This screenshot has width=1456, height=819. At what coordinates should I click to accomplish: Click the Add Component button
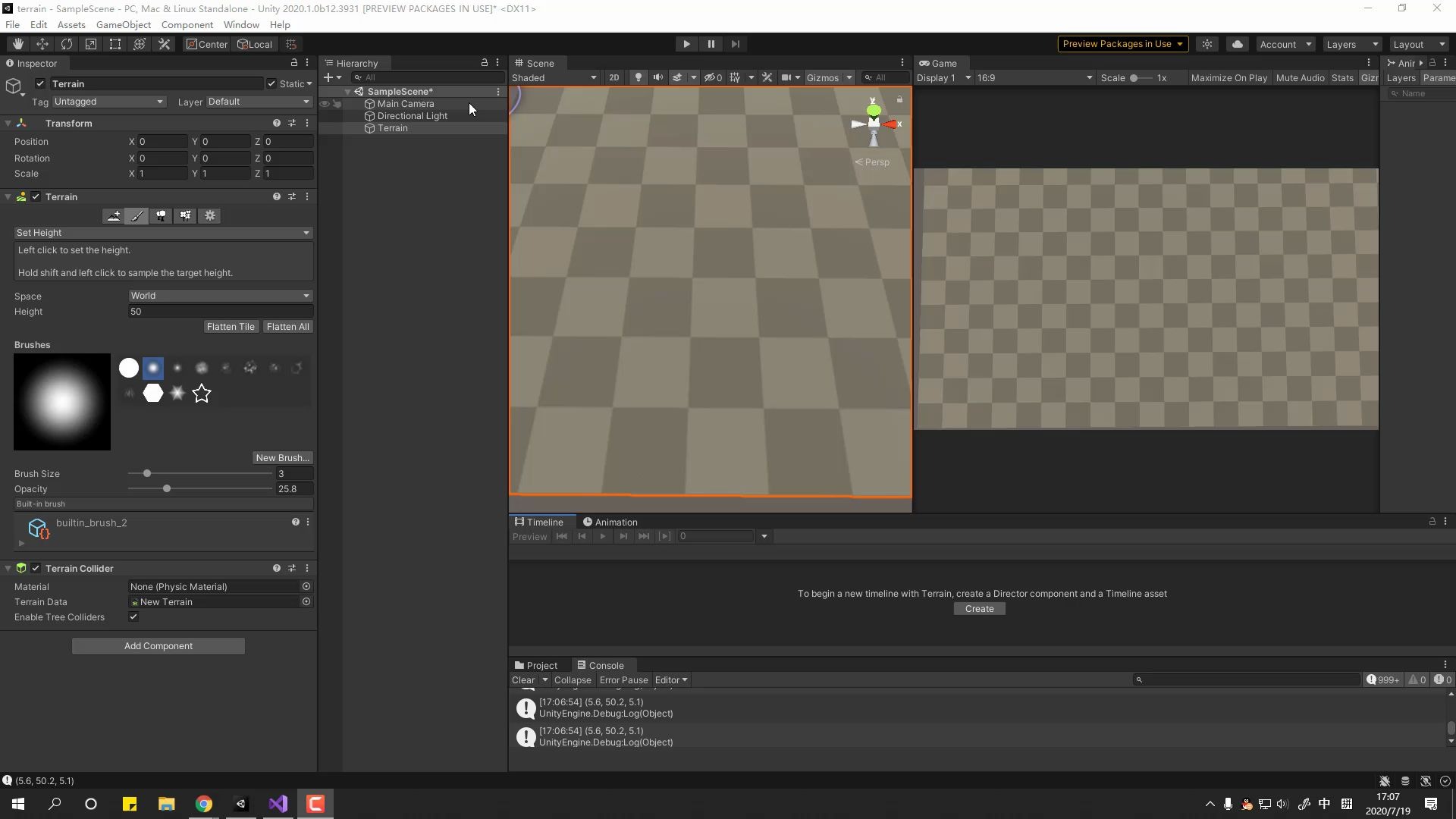[x=158, y=646]
